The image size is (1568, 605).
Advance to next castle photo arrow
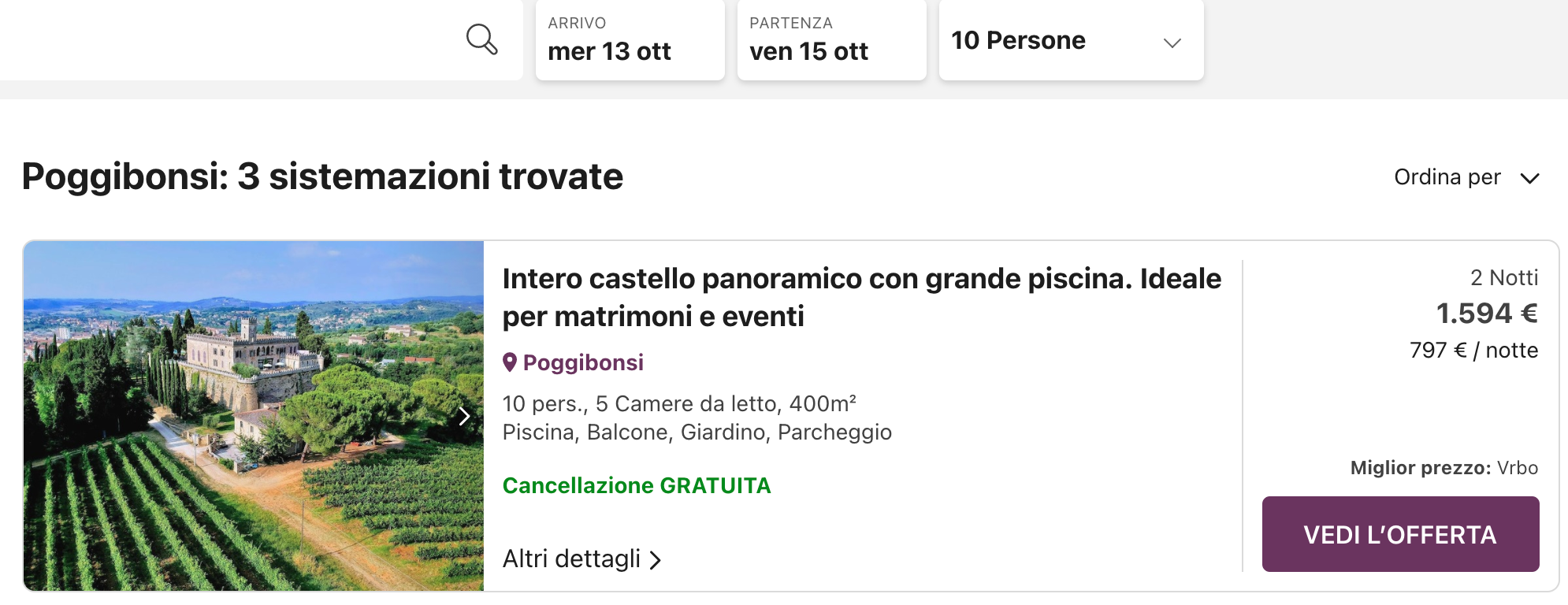[464, 416]
